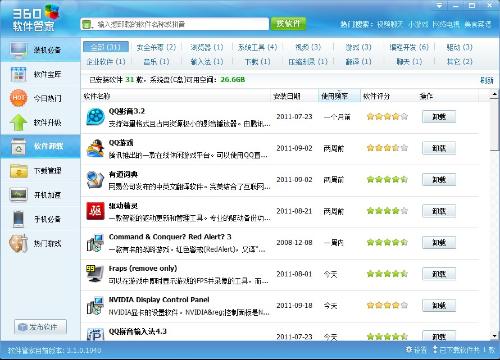Viewport: 500px width, 360px height.
Task: Open 软件宝库 software library icon
Action: pyautogui.click(x=18, y=74)
